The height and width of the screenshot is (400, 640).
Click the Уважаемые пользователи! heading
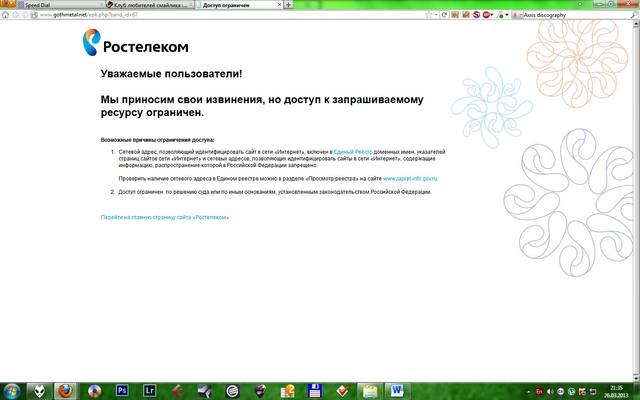pyautogui.click(x=171, y=74)
